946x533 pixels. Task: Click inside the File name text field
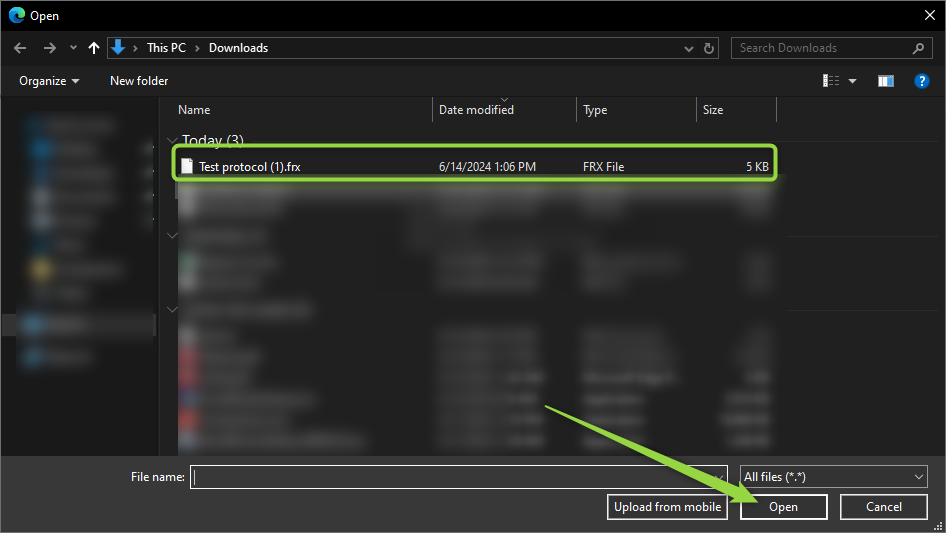click(460, 478)
